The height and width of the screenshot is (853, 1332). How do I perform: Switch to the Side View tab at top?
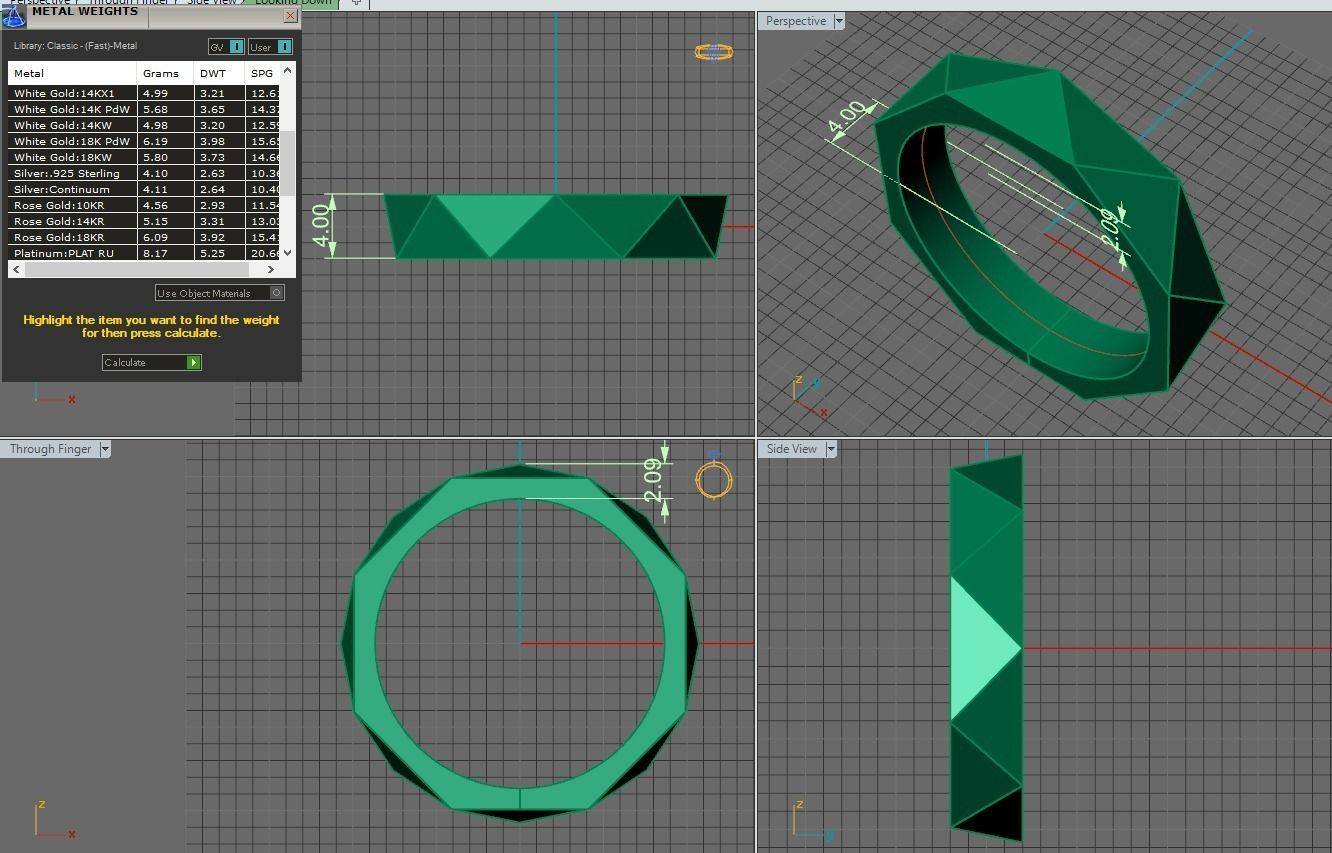[x=212, y=3]
